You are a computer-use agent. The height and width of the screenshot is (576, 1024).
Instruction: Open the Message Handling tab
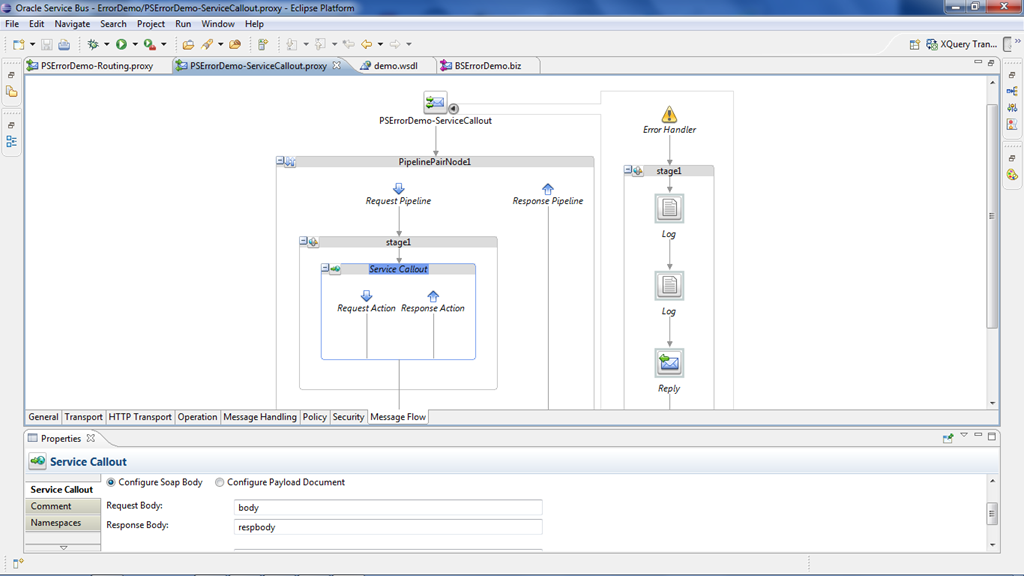click(259, 417)
